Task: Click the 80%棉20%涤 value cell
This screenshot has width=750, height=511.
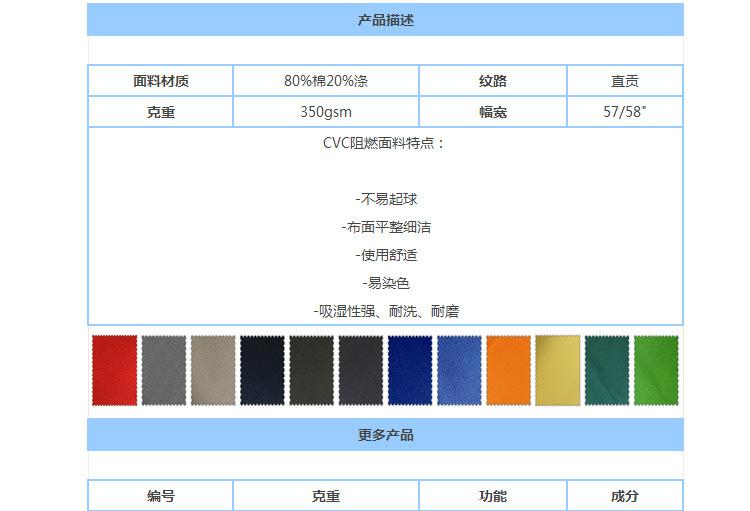Action: click(x=326, y=81)
